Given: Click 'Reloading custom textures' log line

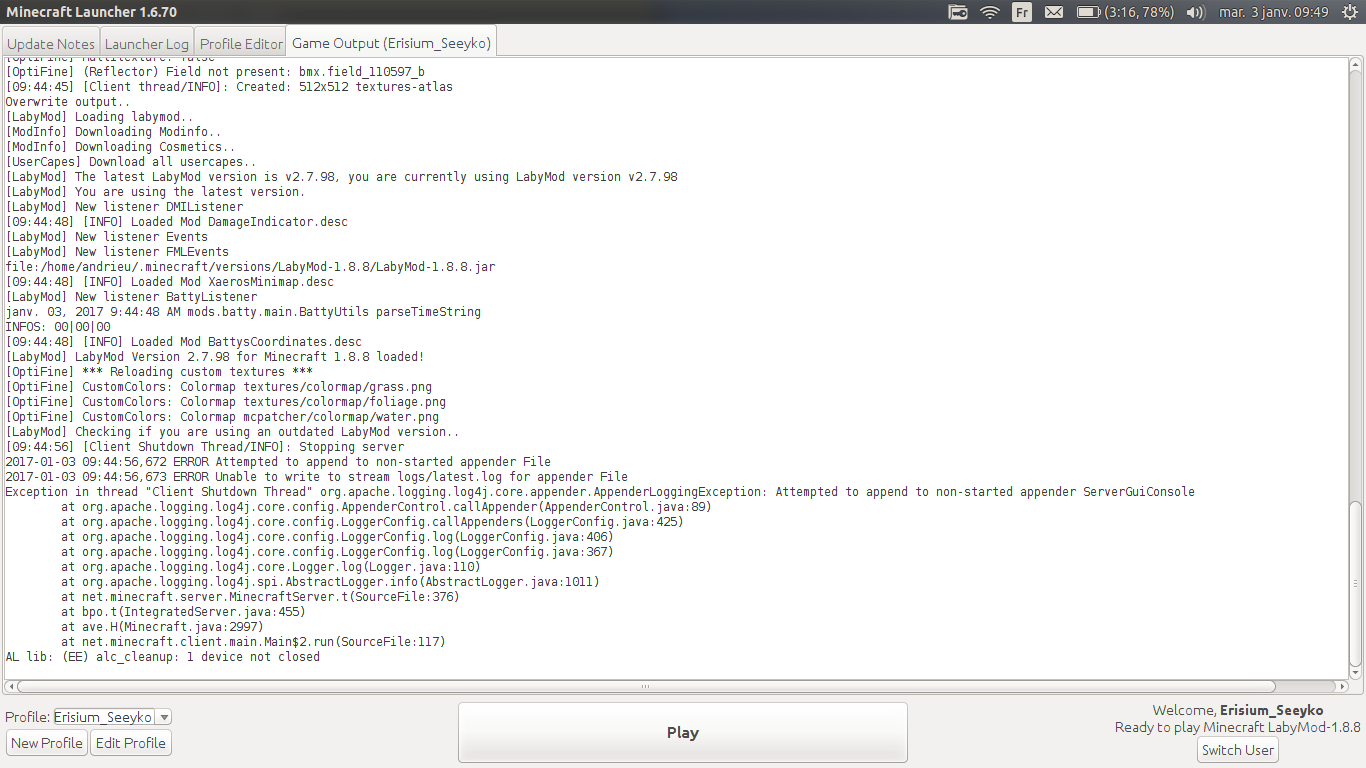Looking at the screenshot, I should tap(159, 372).
